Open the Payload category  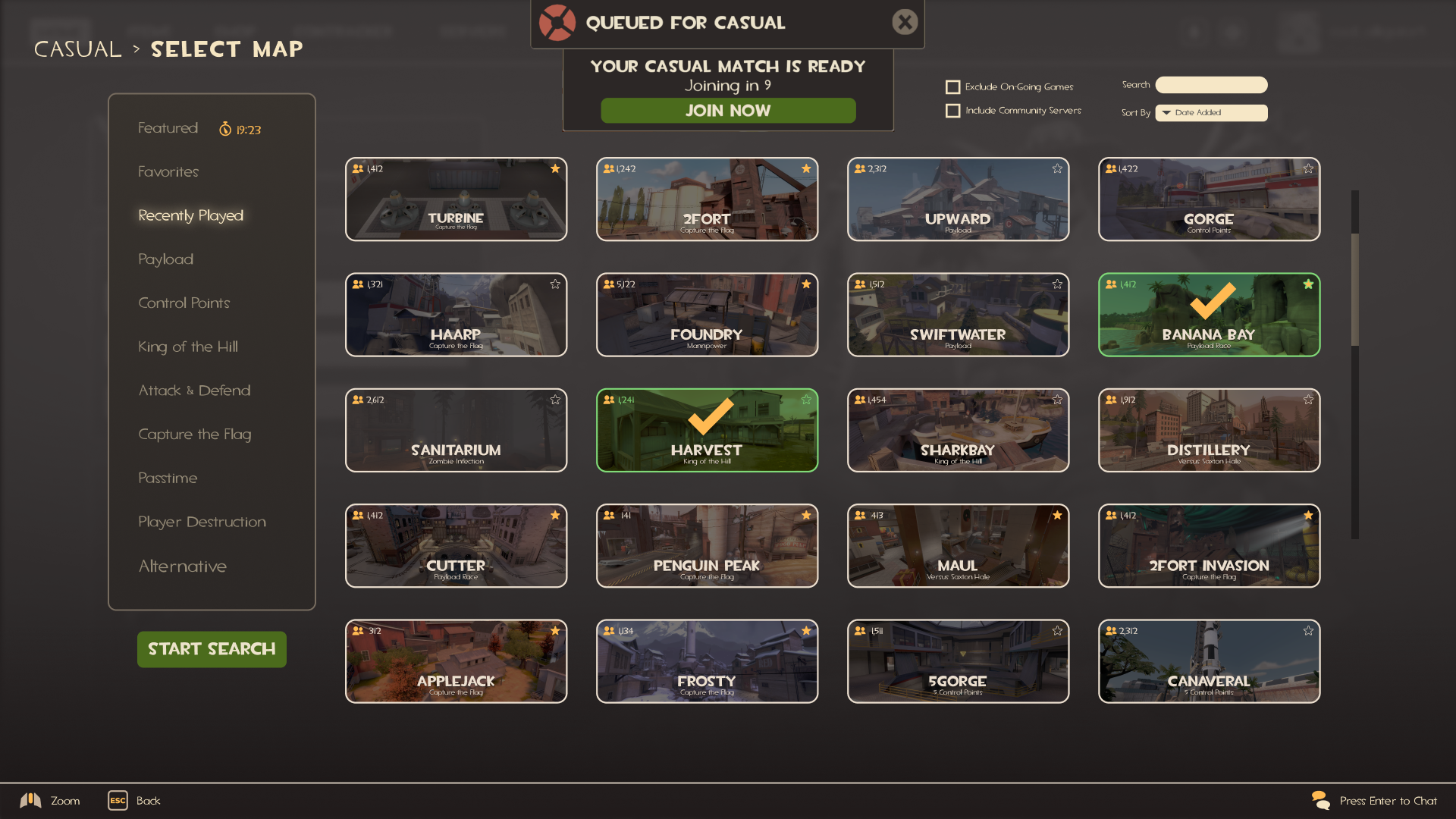click(x=165, y=259)
